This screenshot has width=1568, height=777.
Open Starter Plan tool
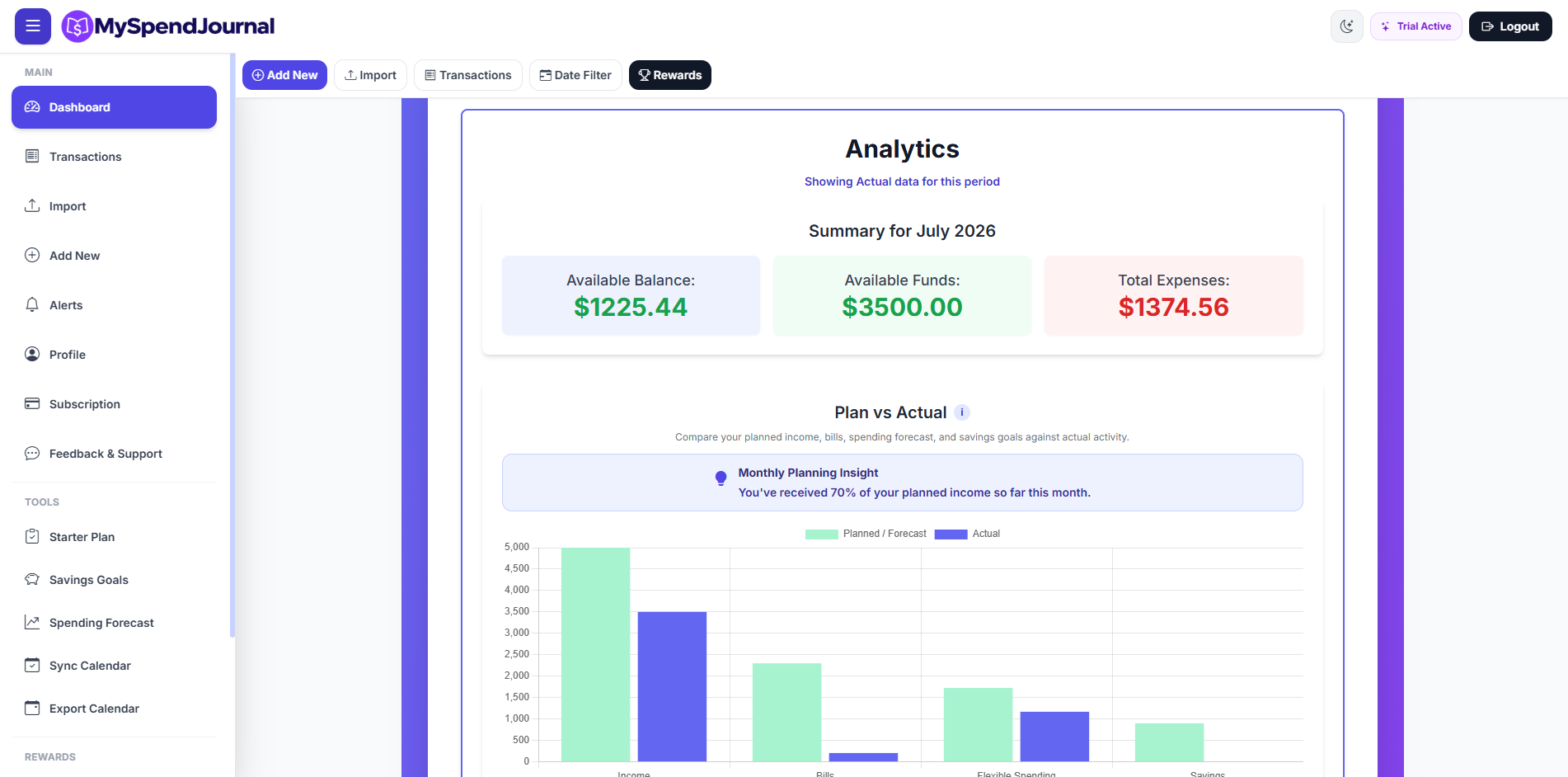point(114,537)
